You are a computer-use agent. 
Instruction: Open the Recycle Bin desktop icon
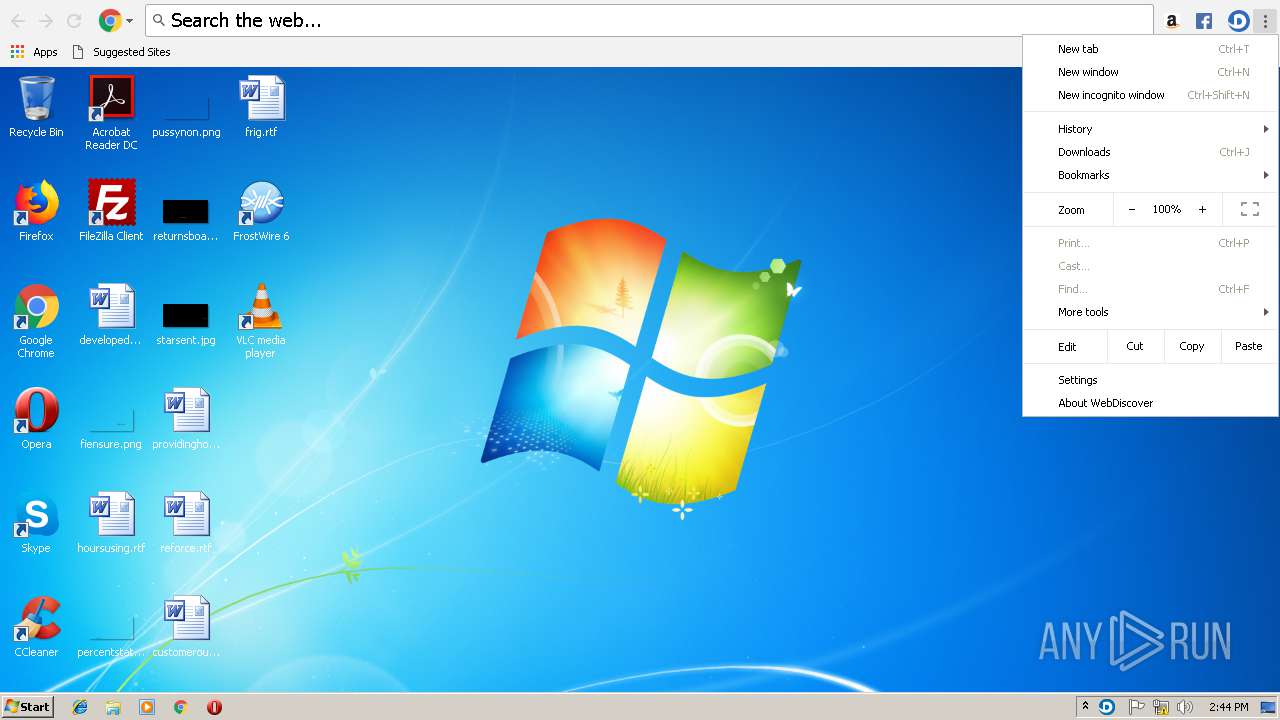point(36,106)
